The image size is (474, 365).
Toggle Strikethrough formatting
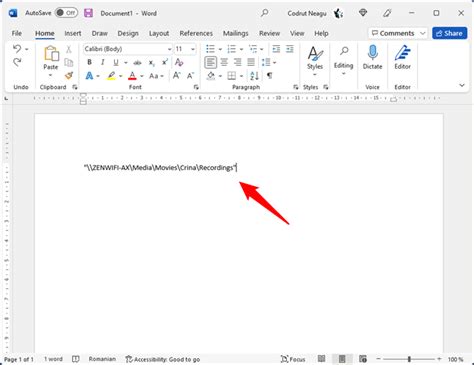137,62
